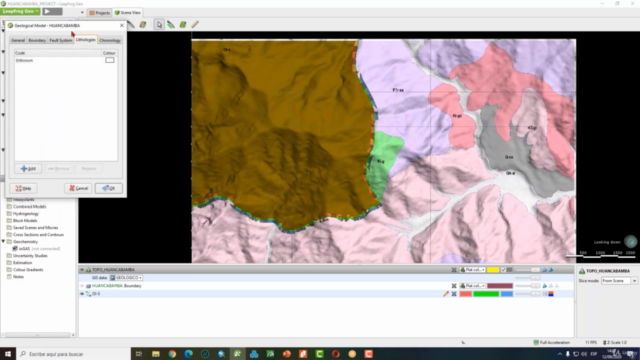The height and width of the screenshot is (360, 640).
Task: Open the small dropdown arrow before Projects tab
Action: 82,13
